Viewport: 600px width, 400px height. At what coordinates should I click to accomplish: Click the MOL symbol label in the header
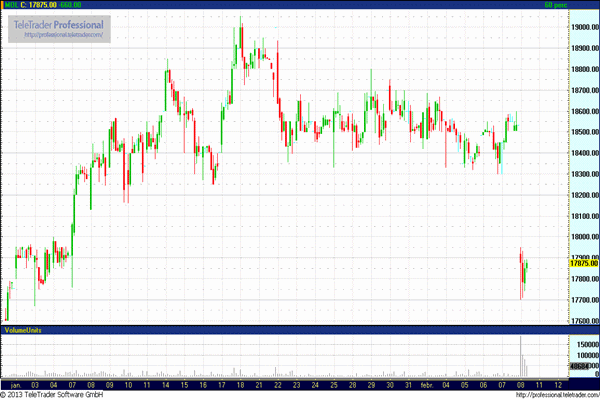[10, 5]
